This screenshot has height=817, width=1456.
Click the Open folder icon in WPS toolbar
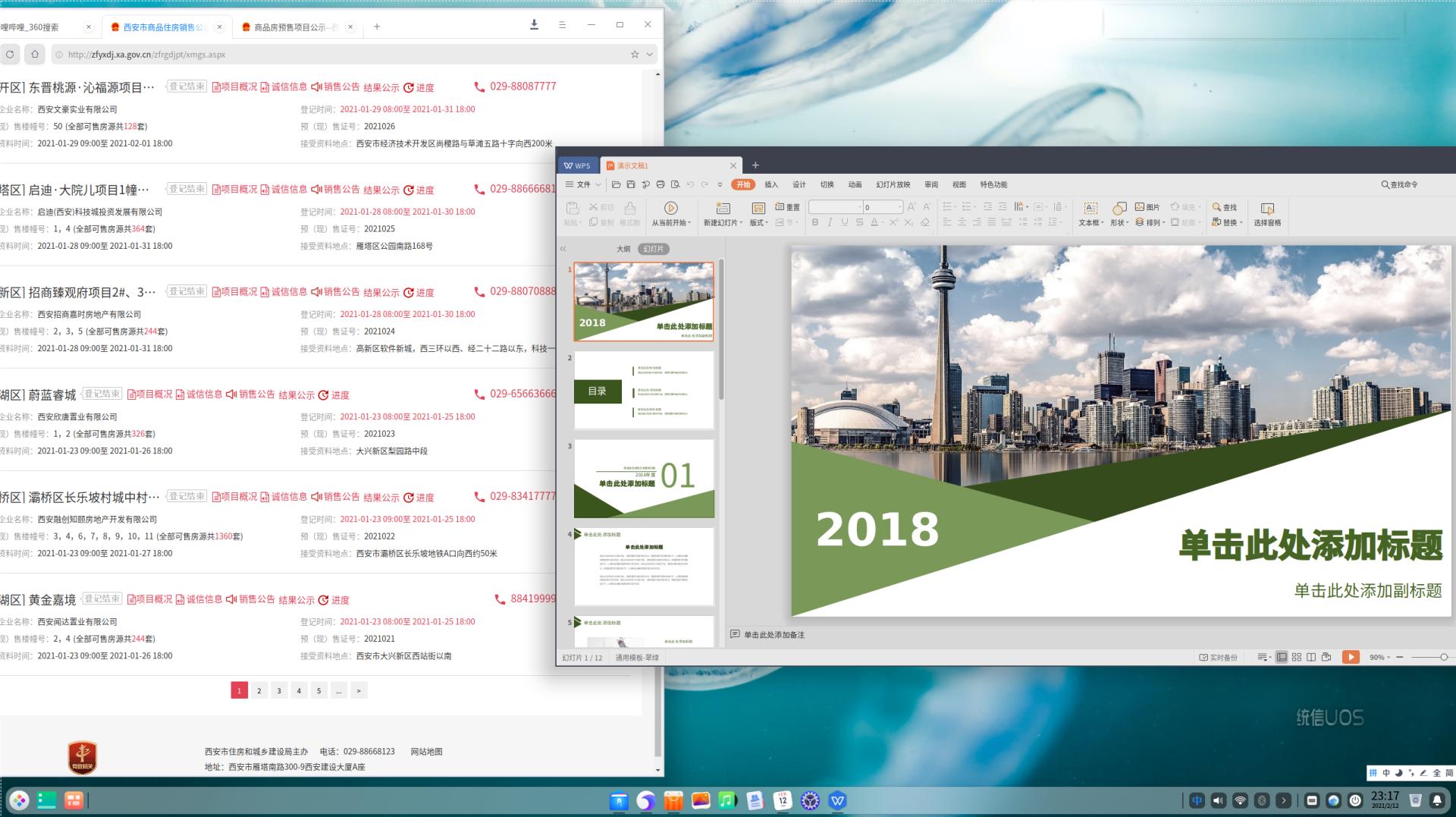616,184
